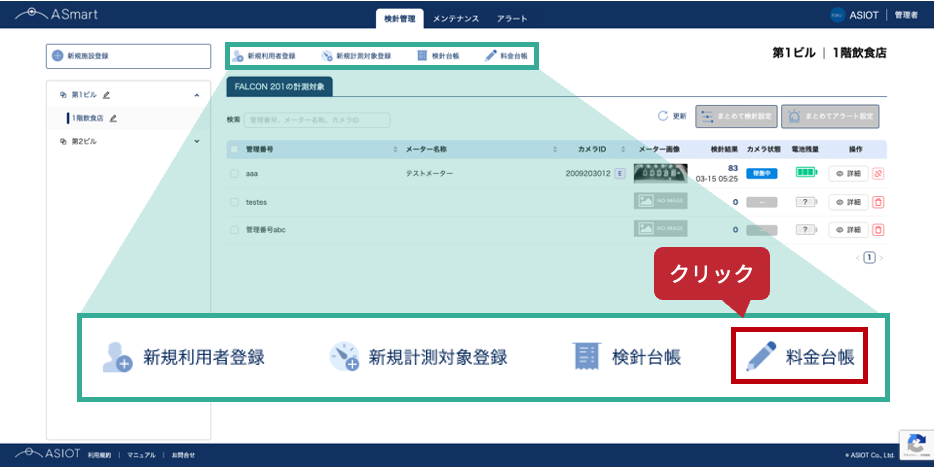Open 詳細 for the aaa row
Viewport: 934px width, 467px height.
(x=848, y=173)
